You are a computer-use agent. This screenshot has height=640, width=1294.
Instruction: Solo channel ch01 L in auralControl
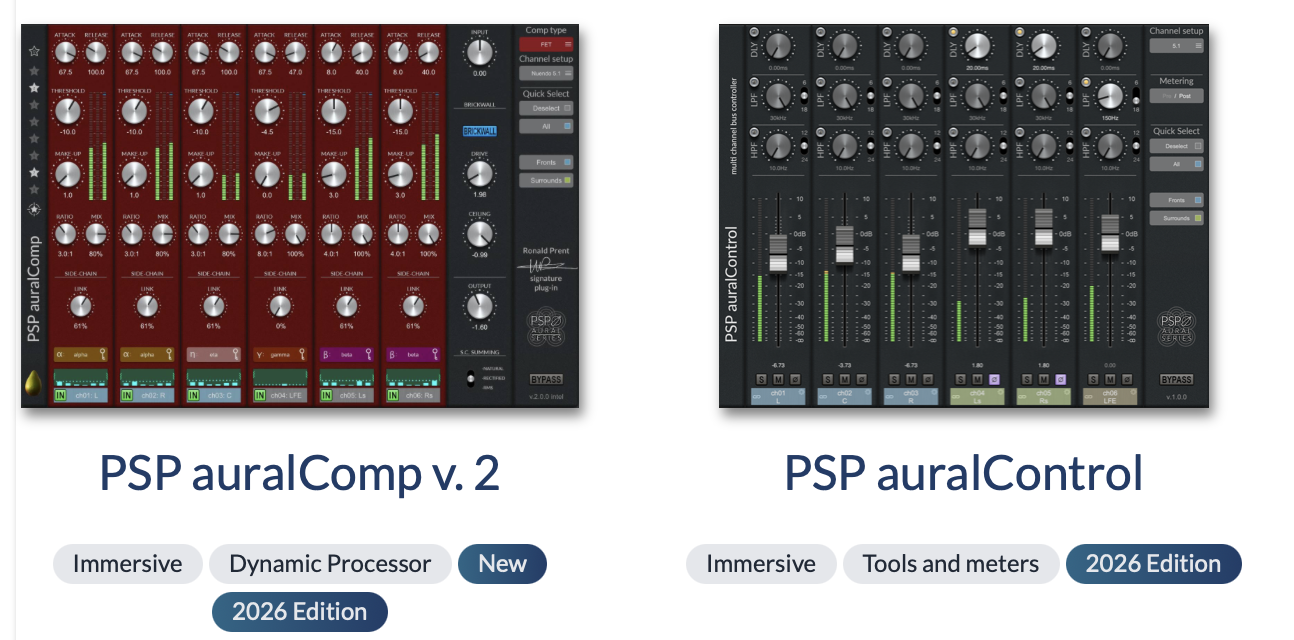(x=762, y=379)
